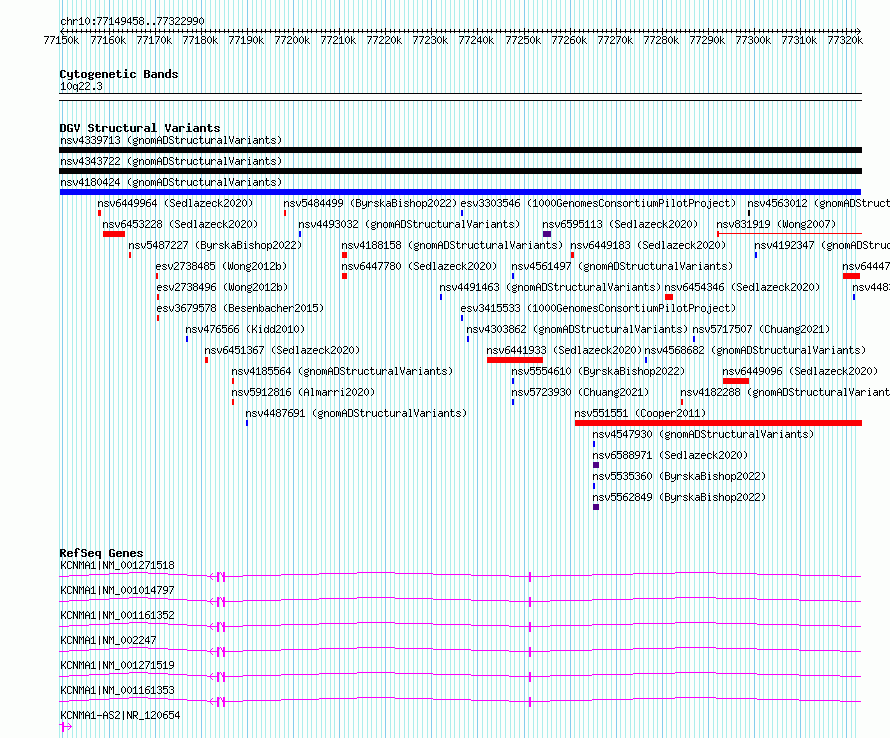Click the red nsv6449096 variant block
This screenshot has height=738, width=890.
click(x=736, y=381)
